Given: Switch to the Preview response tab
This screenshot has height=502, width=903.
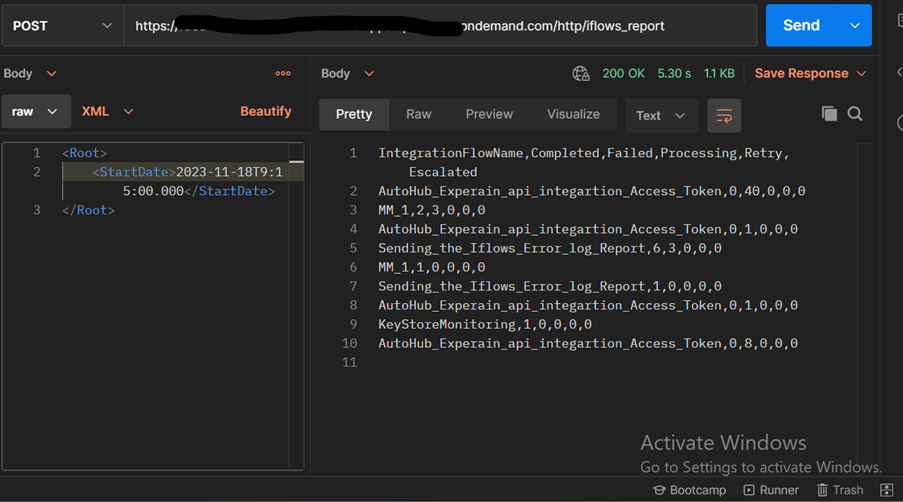Looking at the screenshot, I should pyautogui.click(x=489, y=114).
